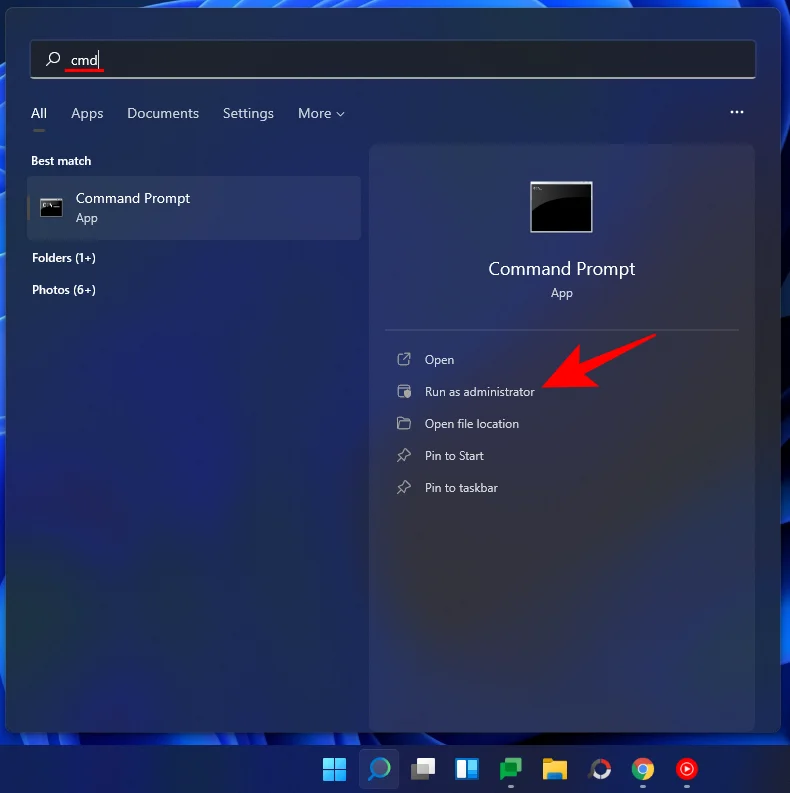Click the search magnifier icon in search box
Viewport: 790px width, 793px height.
click(53, 59)
